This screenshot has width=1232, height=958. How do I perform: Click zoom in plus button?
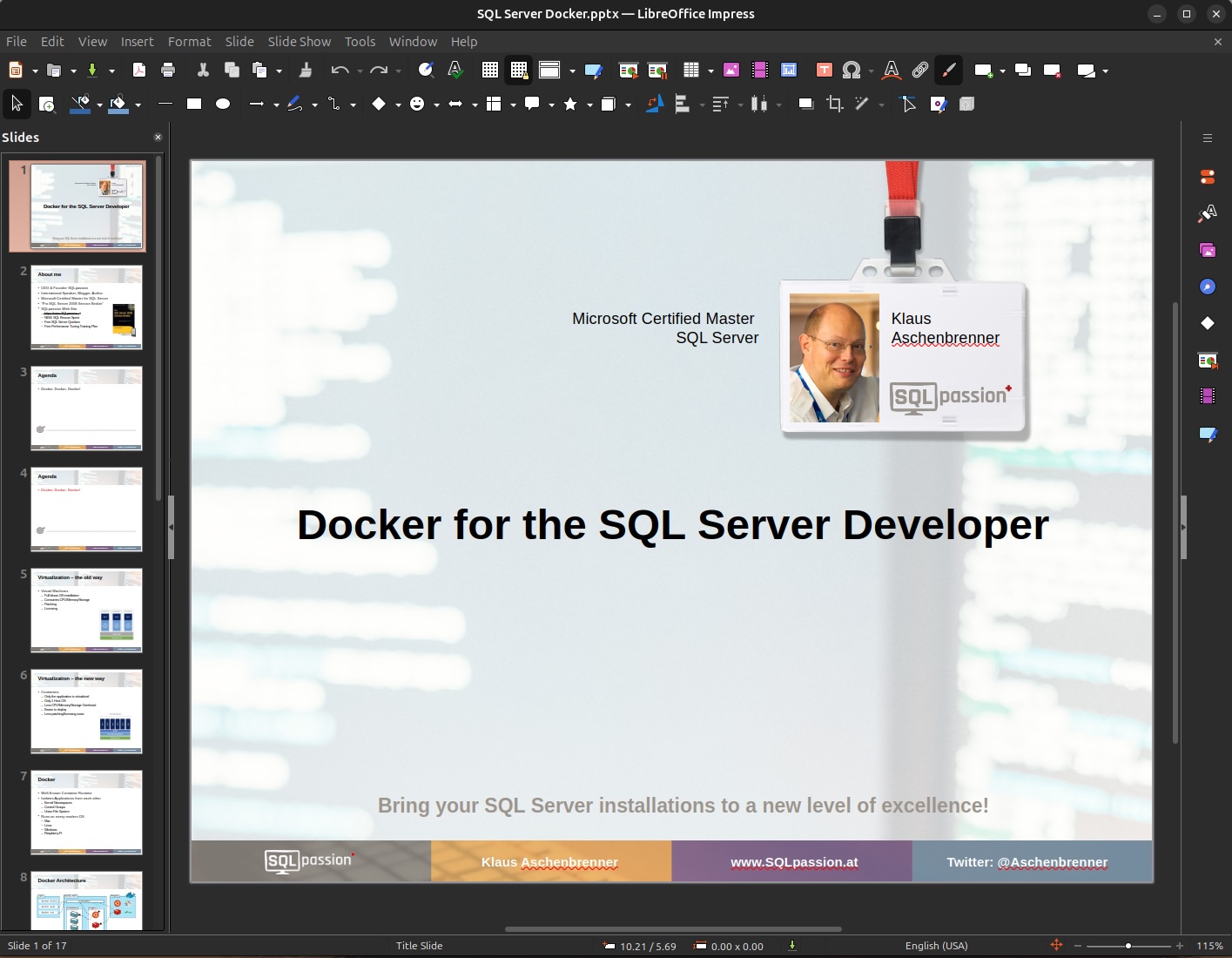(1180, 946)
